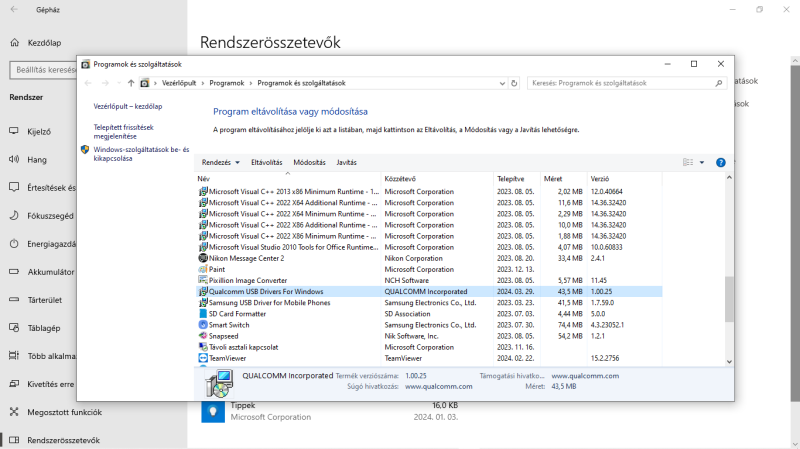Click the Control Panel icon in address bar
The height and width of the screenshot is (449, 800).
click(x=145, y=83)
